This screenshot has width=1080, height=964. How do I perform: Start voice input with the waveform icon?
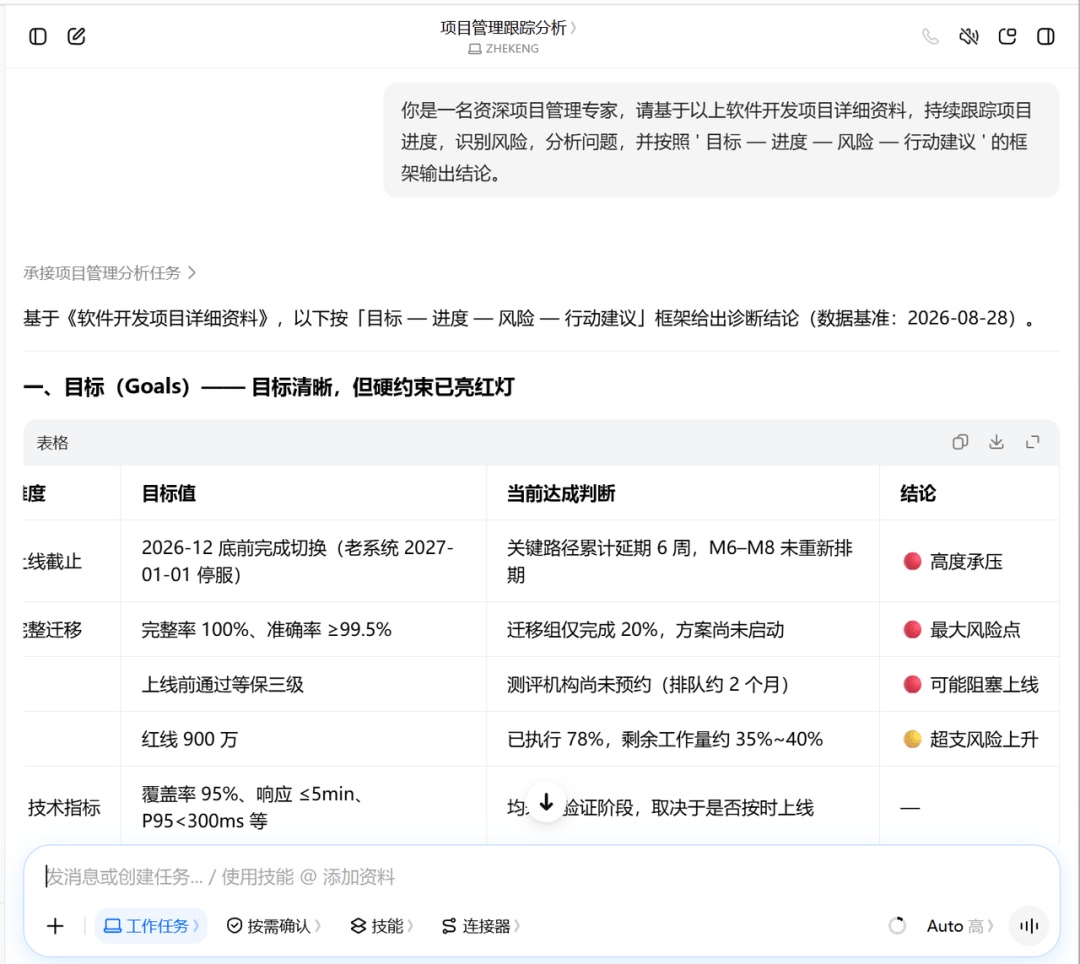(1029, 926)
